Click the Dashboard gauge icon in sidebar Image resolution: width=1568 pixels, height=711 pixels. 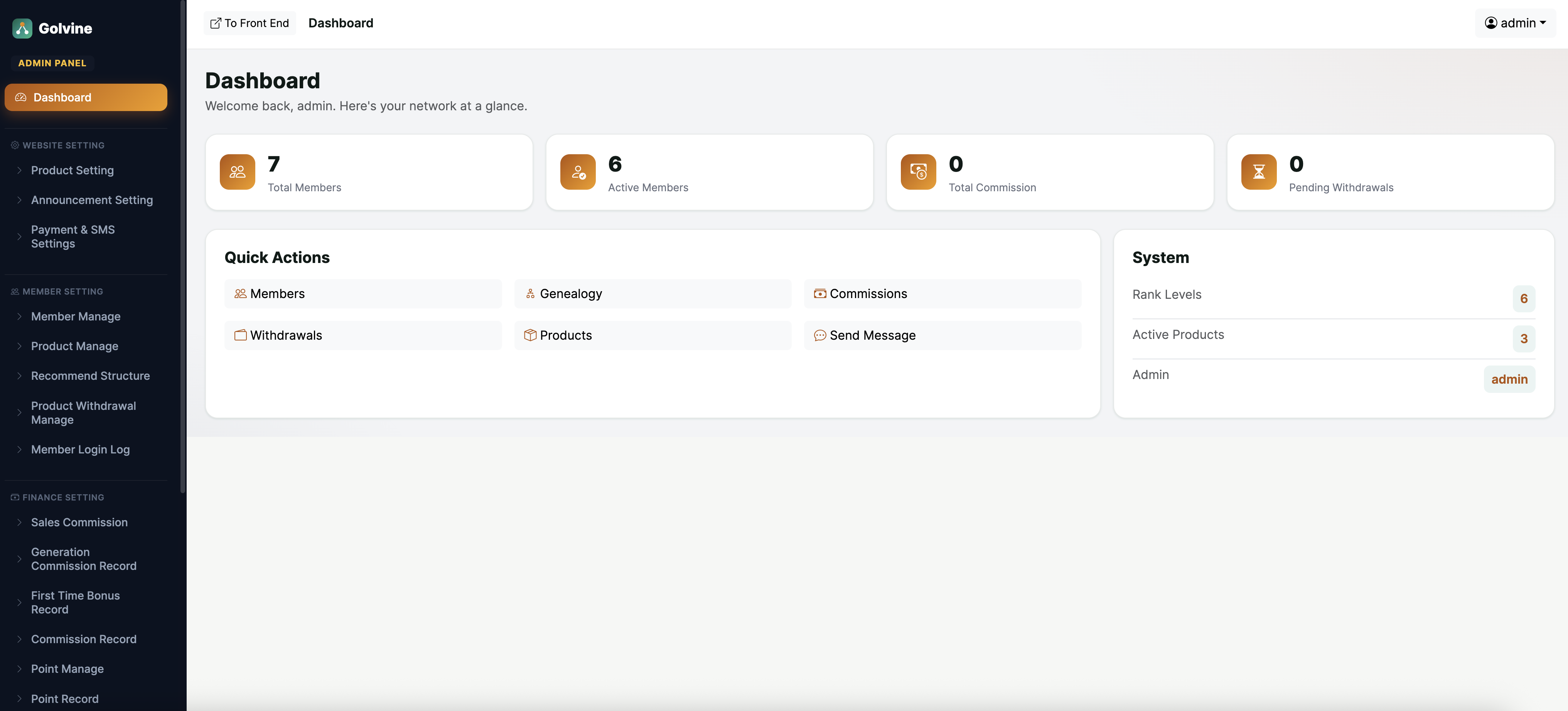click(x=21, y=98)
